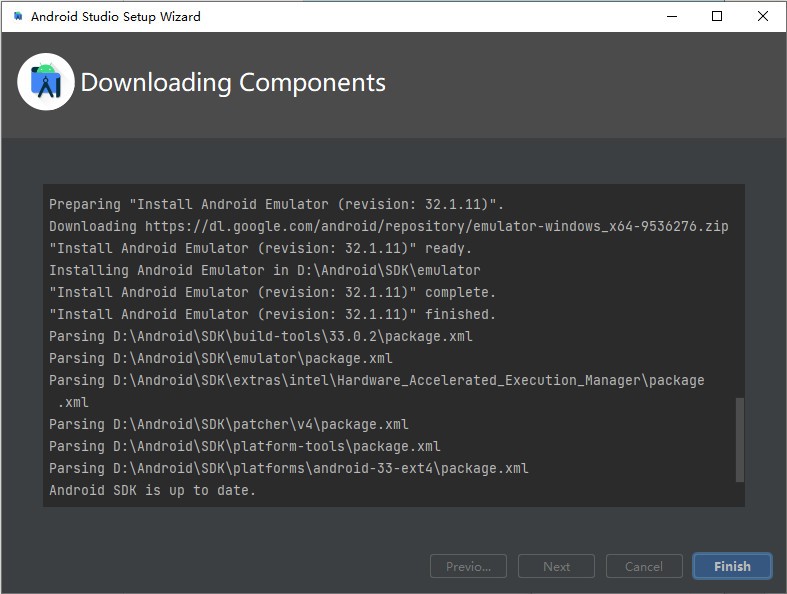Click the Android Studio logo icon
This screenshot has height=594, width=787.
pyautogui.click(x=46, y=82)
